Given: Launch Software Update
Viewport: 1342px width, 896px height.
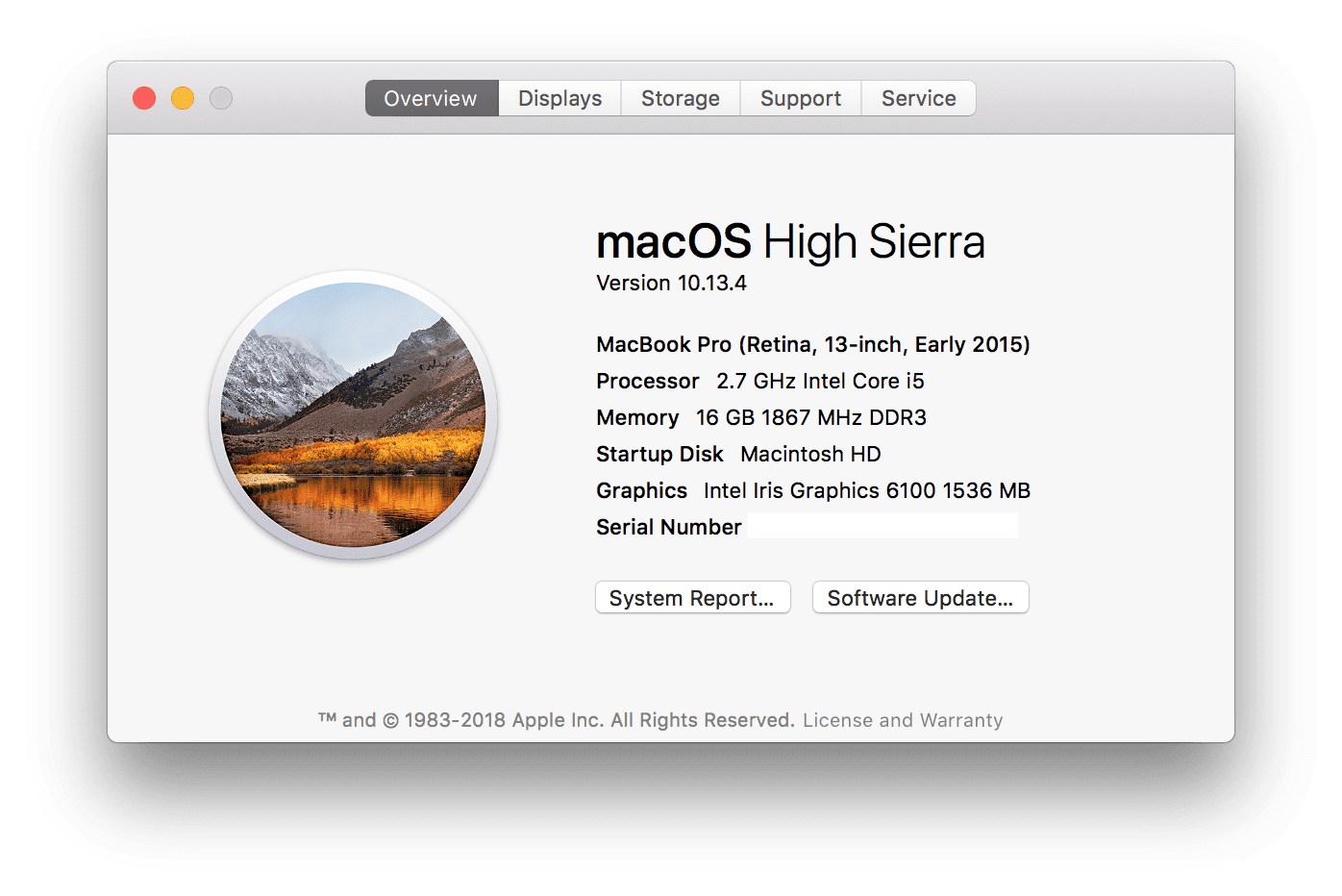Looking at the screenshot, I should (919, 597).
